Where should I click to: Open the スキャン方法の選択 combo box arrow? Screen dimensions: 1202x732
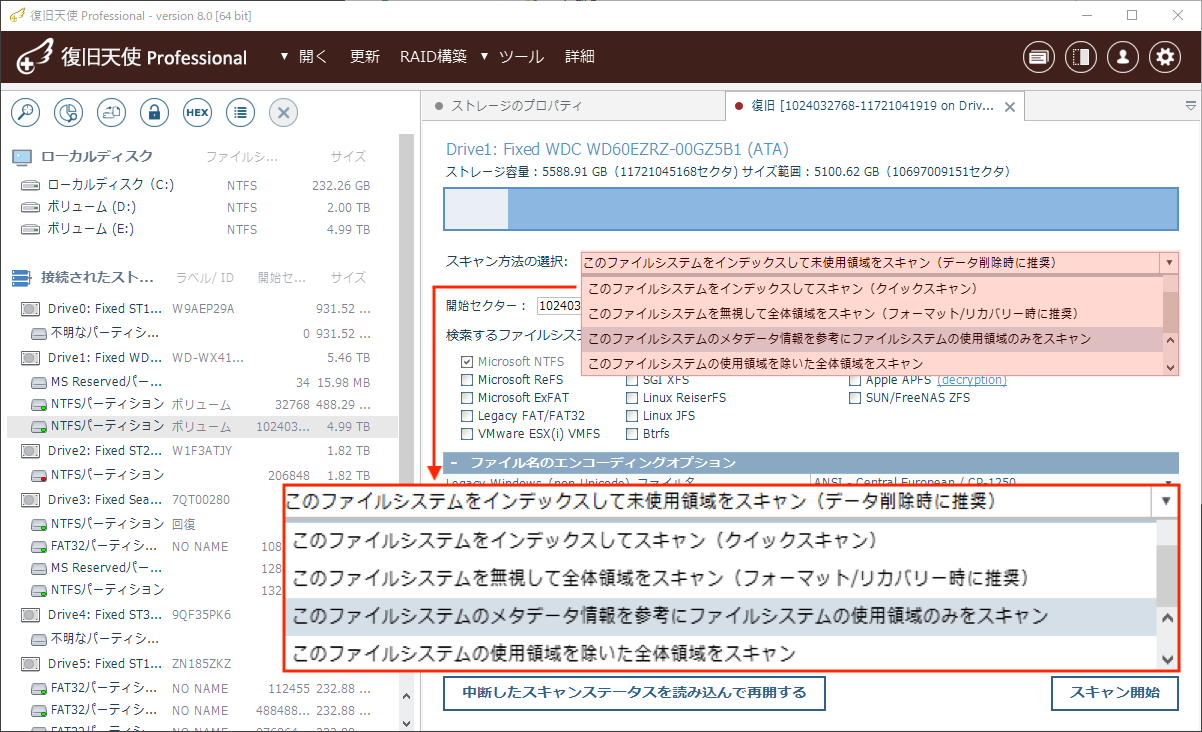point(1169,263)
